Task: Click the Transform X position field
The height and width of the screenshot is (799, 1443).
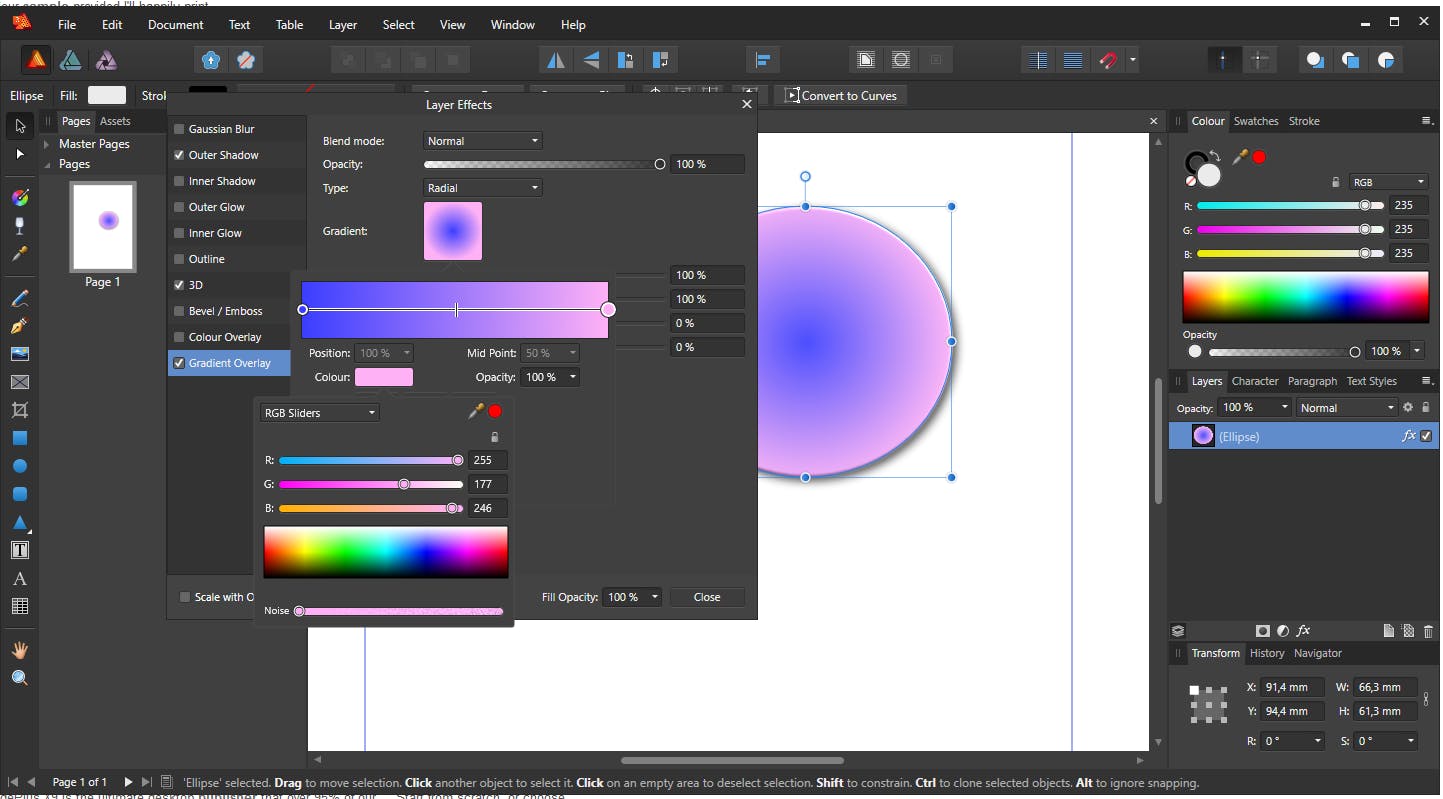Action: click(1292, 687)
